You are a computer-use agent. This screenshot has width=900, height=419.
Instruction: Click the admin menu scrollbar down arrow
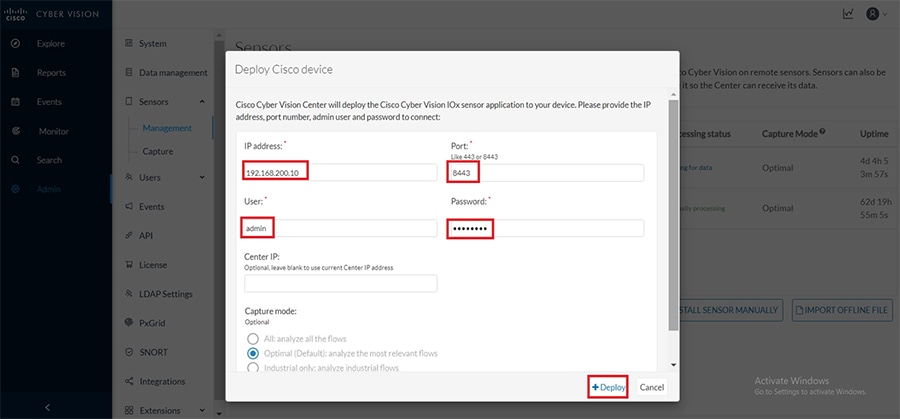click(x=218, y=413)
